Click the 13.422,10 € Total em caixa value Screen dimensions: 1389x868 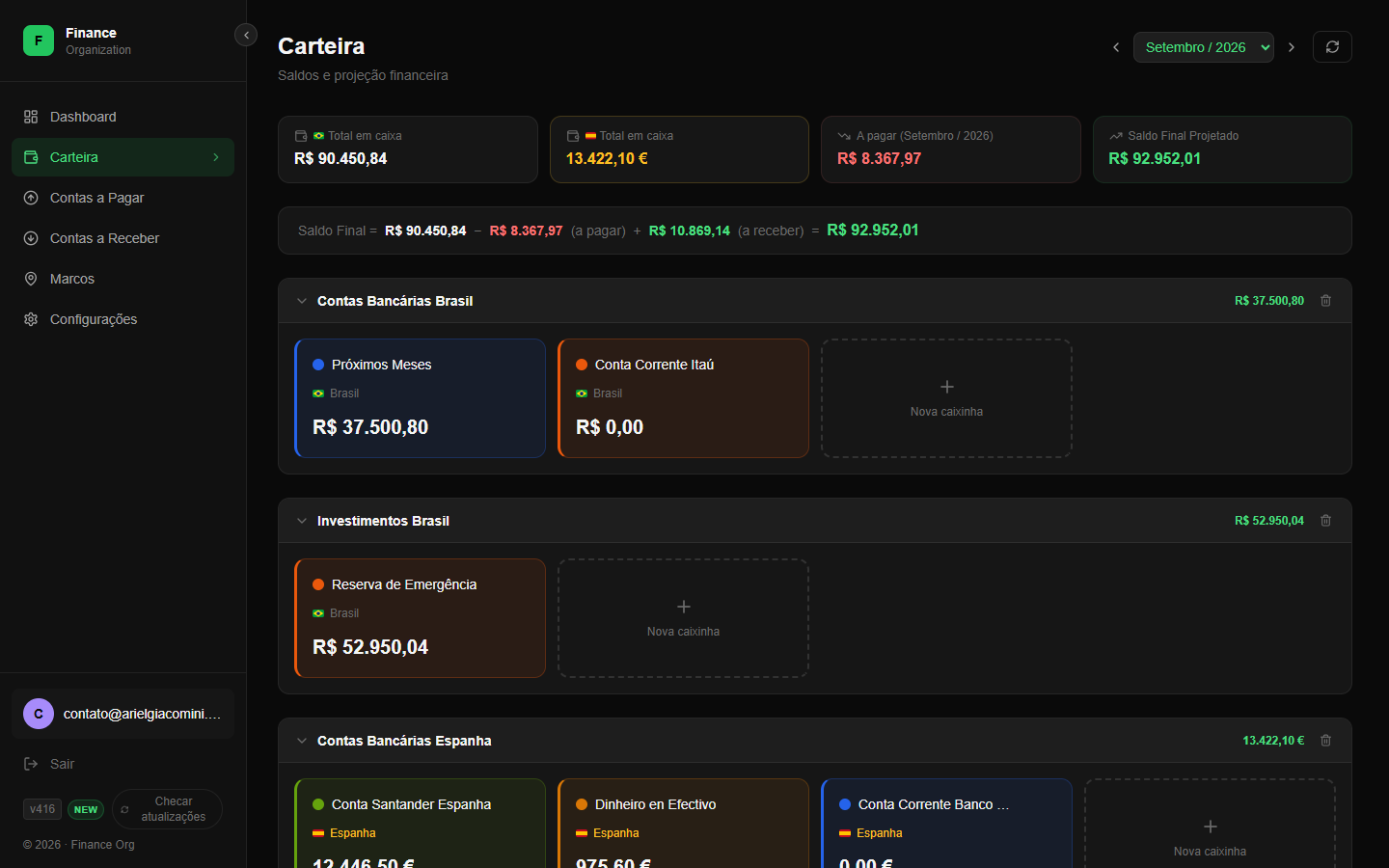click(x=607, y=158)
